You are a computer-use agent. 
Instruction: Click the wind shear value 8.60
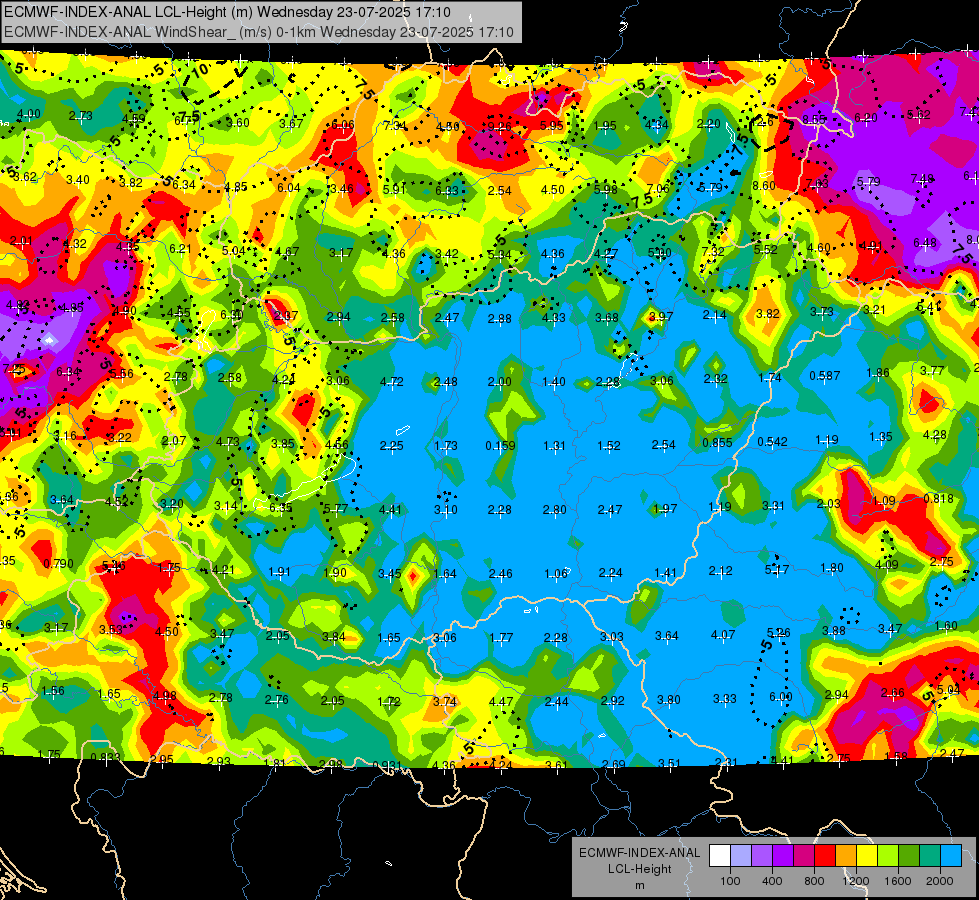[x=764, y=185]
